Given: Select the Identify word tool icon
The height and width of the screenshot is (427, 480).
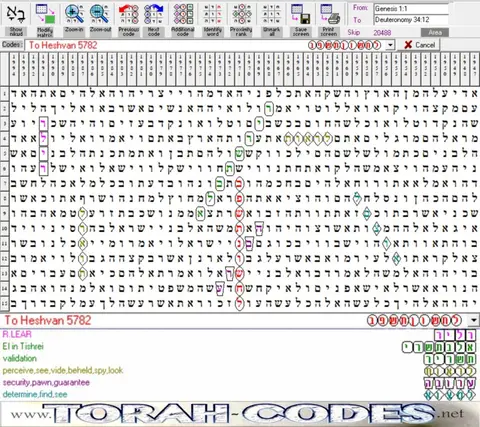Looking at the screenshot, I should [213, 14].
